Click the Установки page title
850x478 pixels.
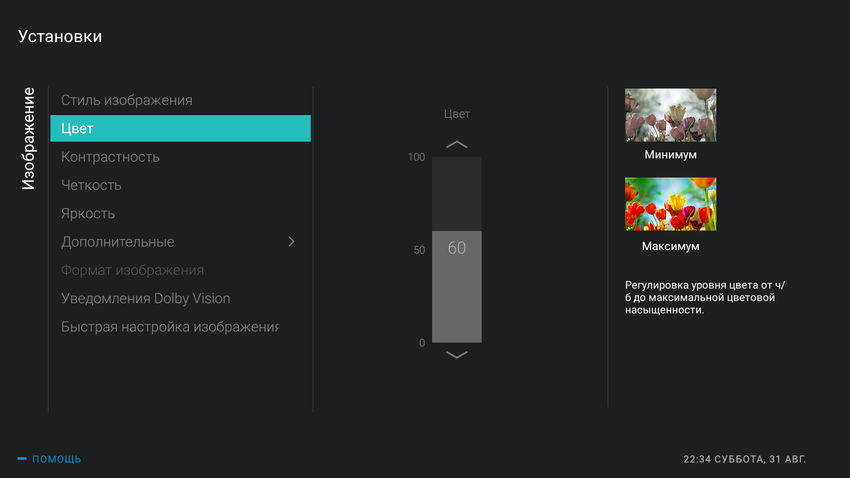pos(60,37)
